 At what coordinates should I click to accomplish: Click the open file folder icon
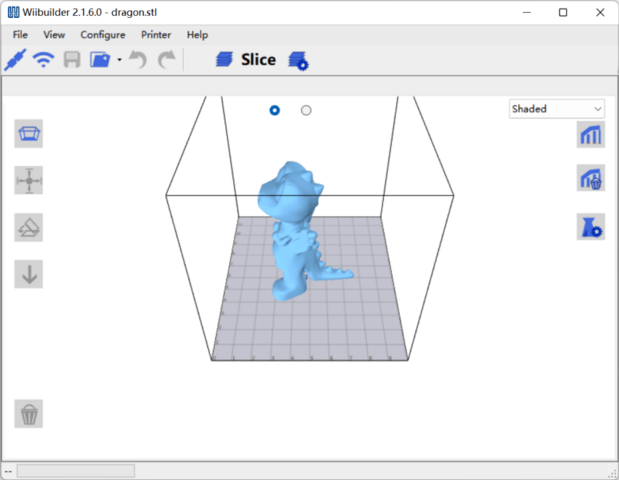click(100, 59)
